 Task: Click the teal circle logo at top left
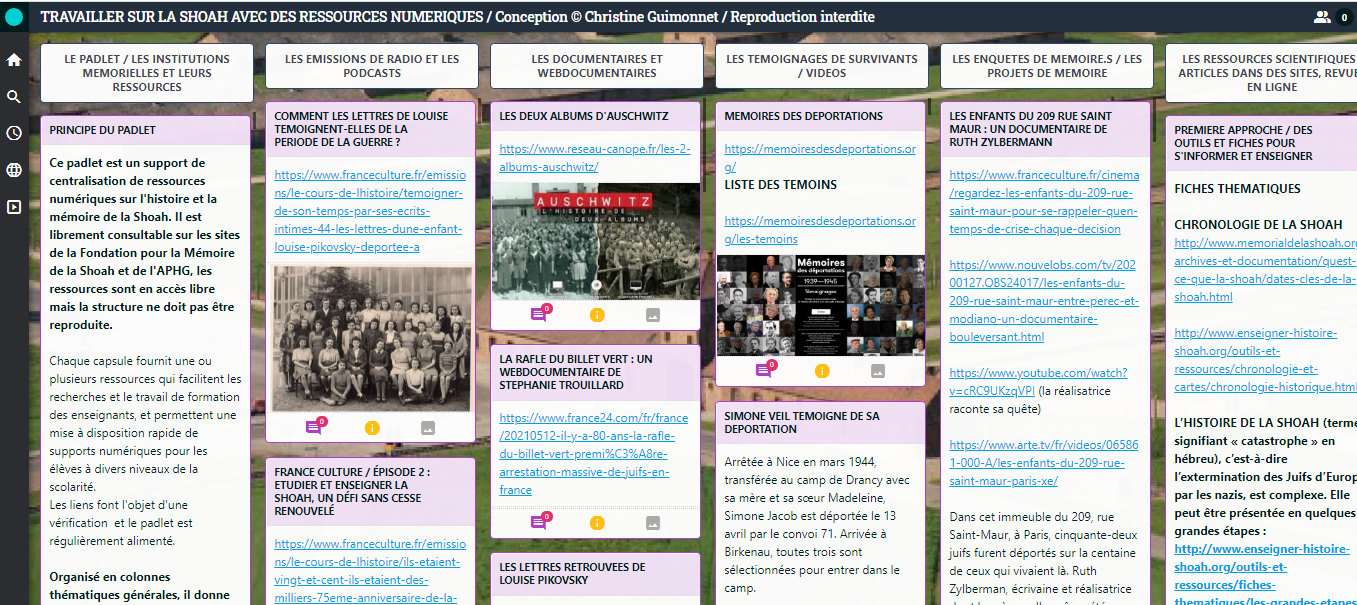[14, 17]
